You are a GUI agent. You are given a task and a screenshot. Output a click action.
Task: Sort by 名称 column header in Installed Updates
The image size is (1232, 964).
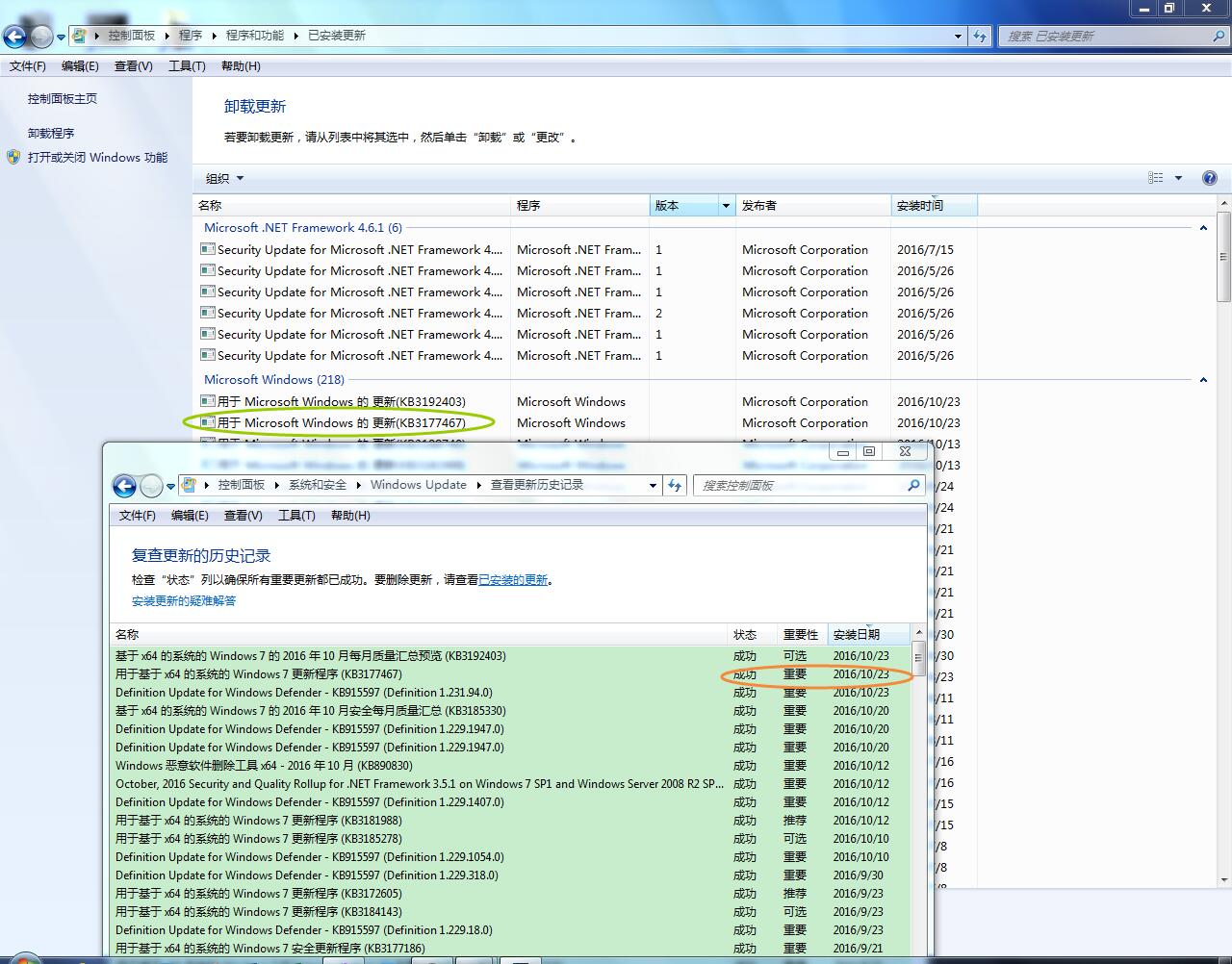pos(351,206)
